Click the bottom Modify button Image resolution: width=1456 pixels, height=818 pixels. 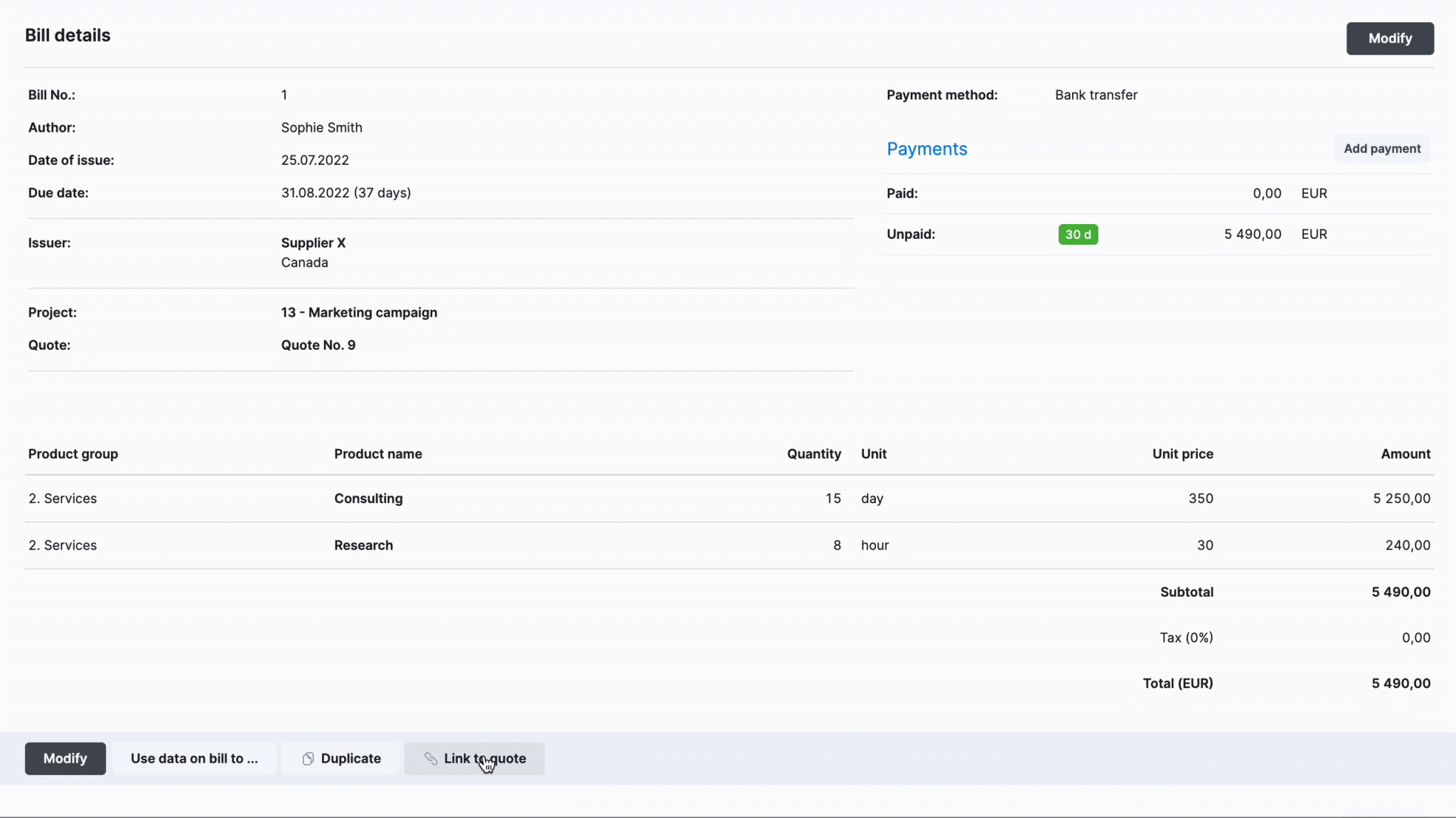[x=65, y=758]
